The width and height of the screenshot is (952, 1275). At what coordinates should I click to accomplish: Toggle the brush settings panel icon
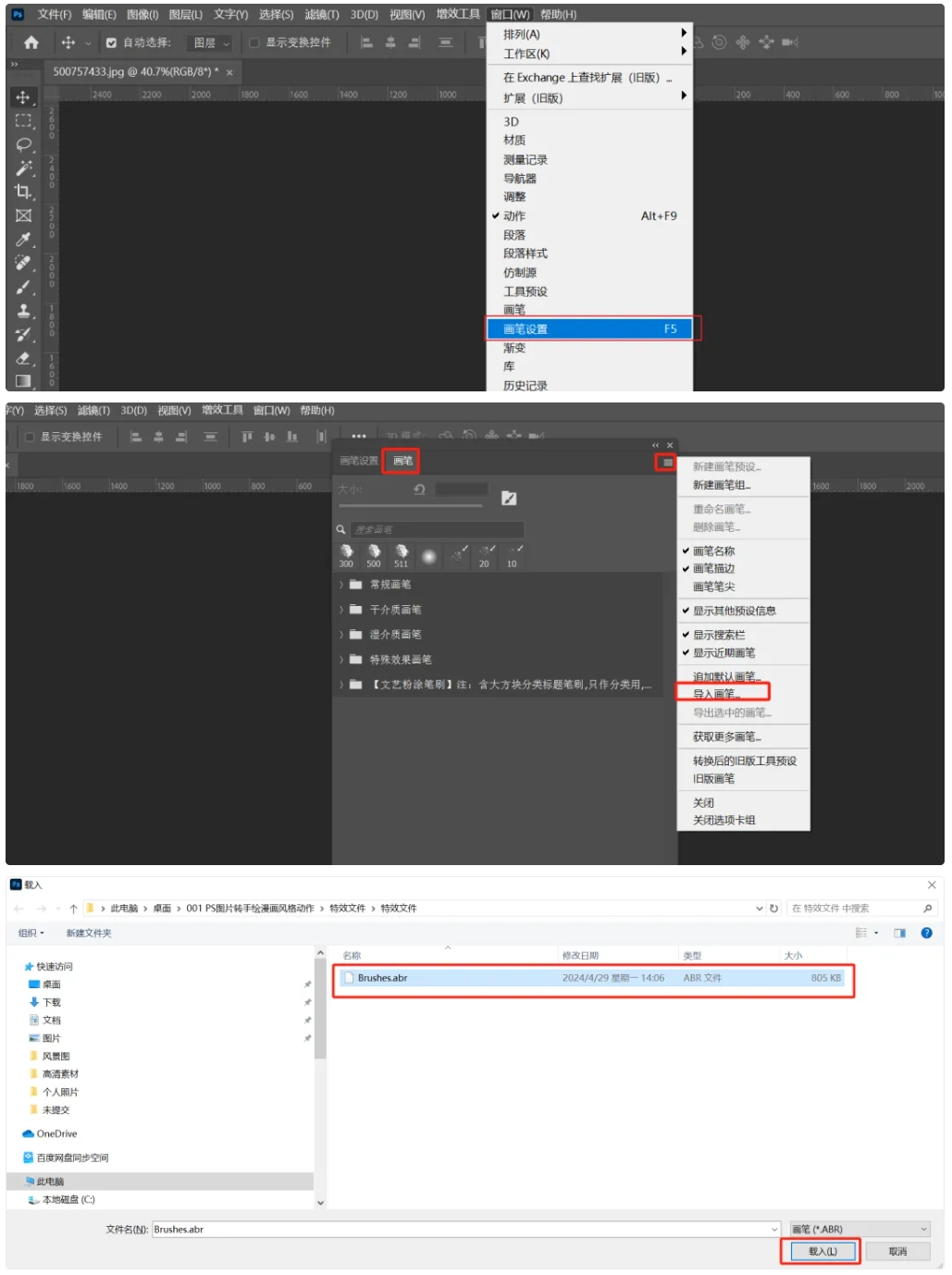coord(509,499)
